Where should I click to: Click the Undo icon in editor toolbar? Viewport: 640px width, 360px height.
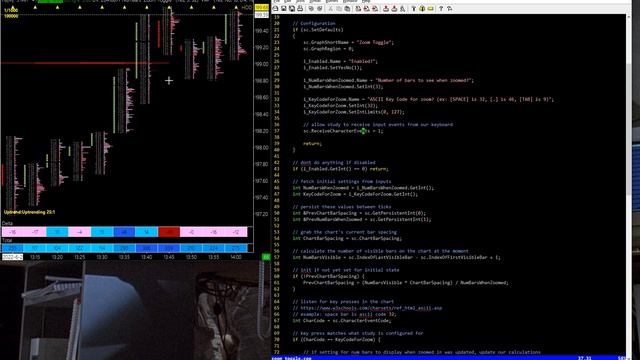tap(311, 9)
